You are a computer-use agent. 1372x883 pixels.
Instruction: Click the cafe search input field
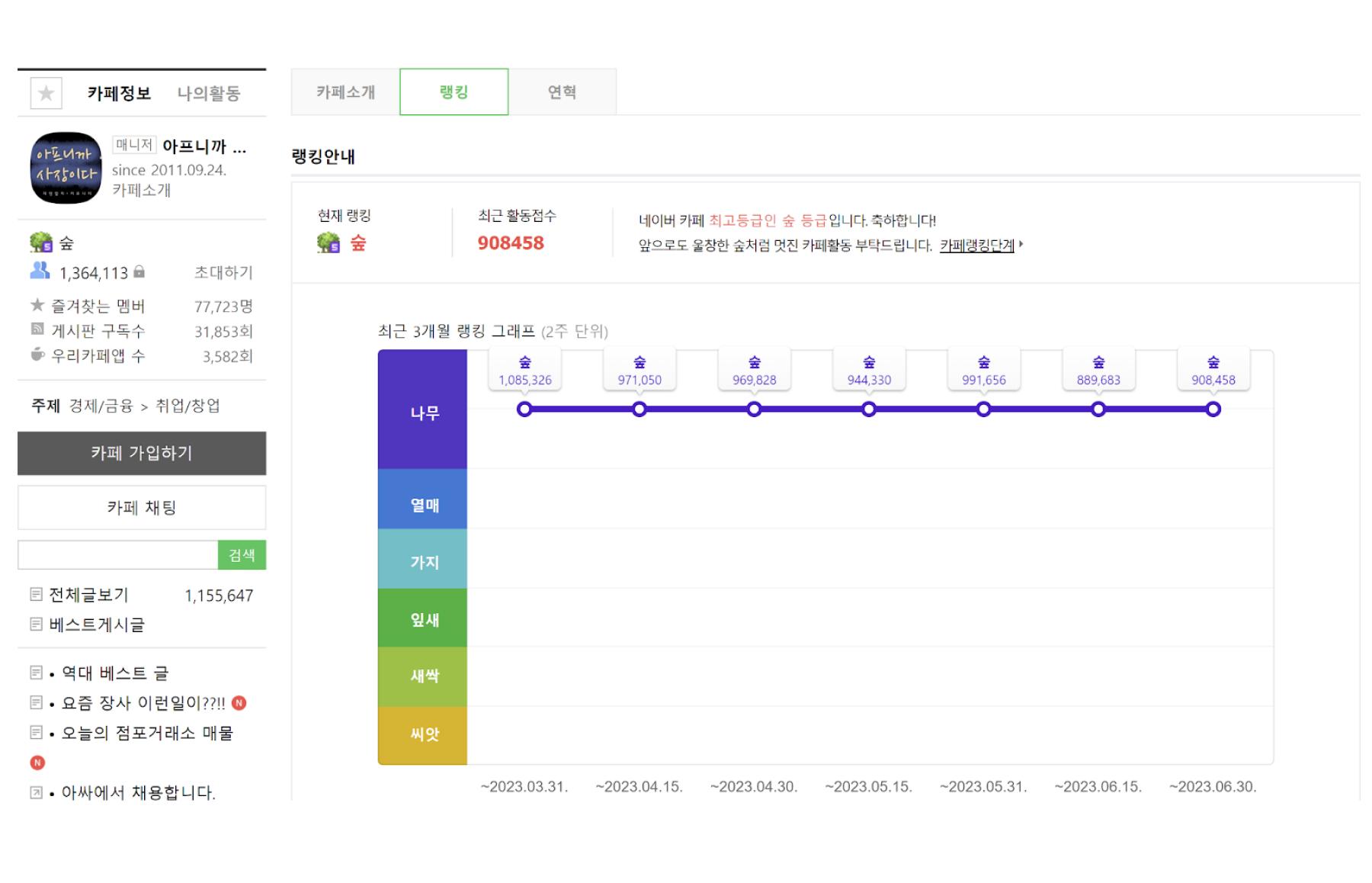click(x=118, y=555)
